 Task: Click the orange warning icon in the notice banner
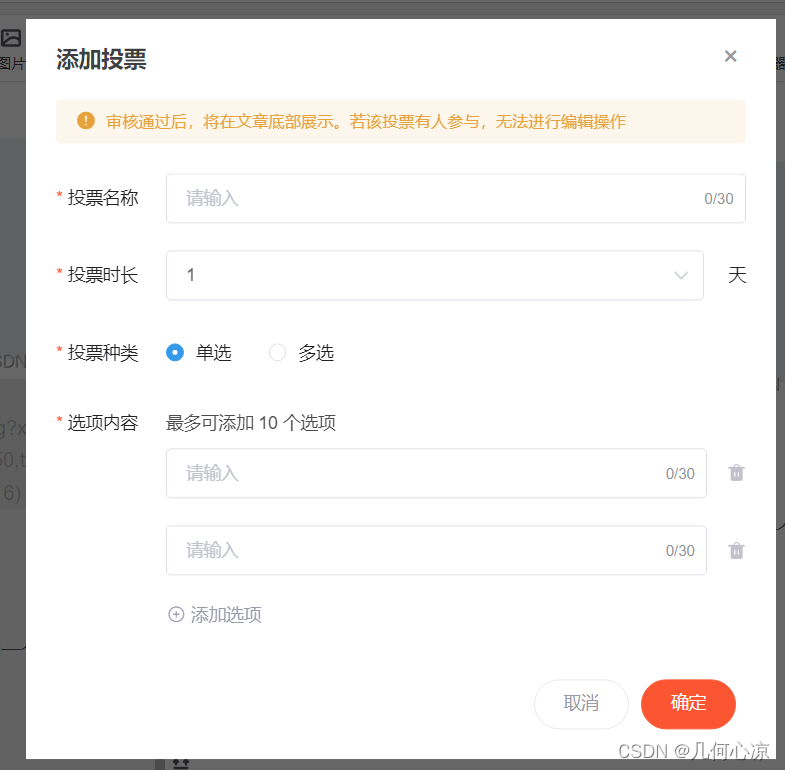click(86, 121)
